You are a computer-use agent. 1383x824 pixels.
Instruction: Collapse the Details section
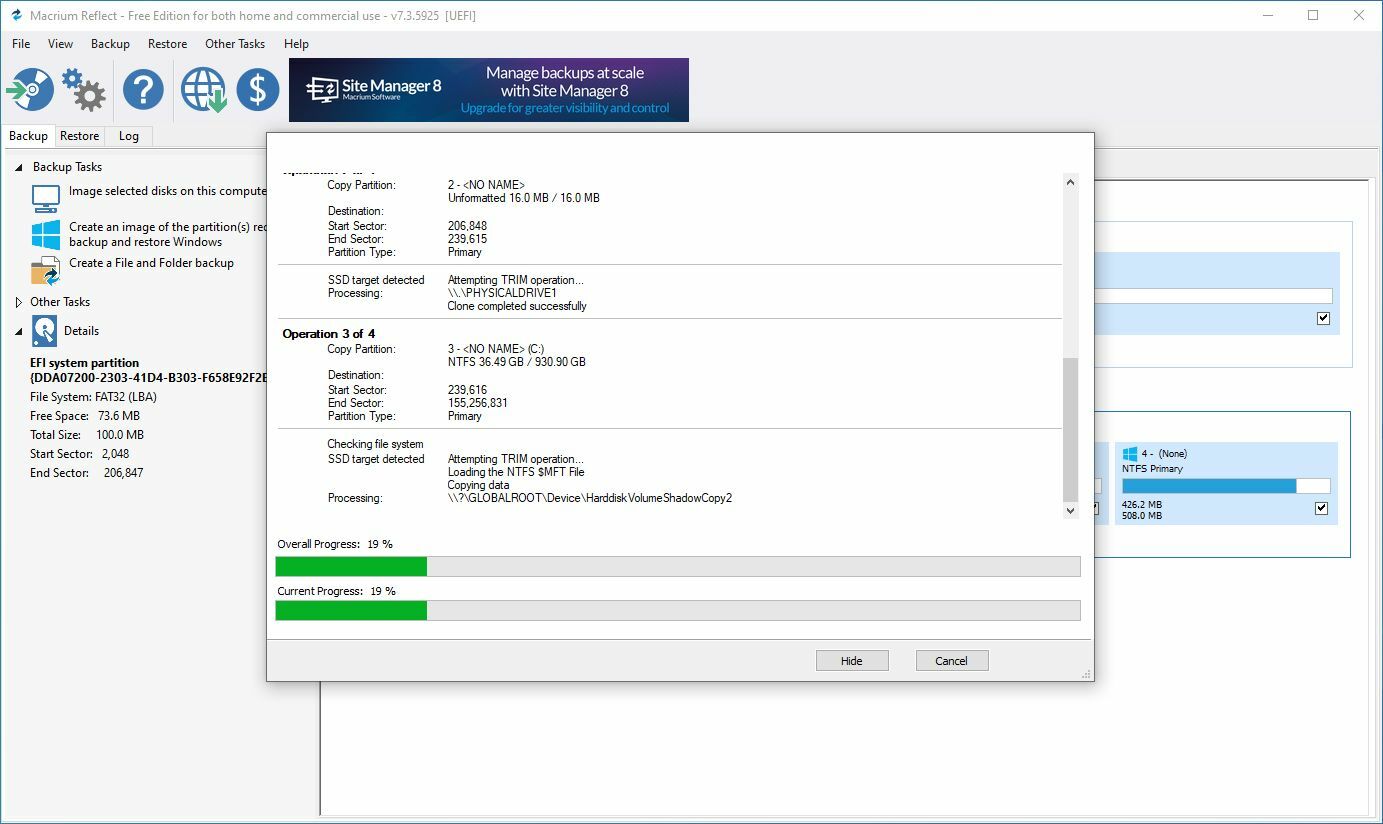pyautogui.click(x=19, y=331)
